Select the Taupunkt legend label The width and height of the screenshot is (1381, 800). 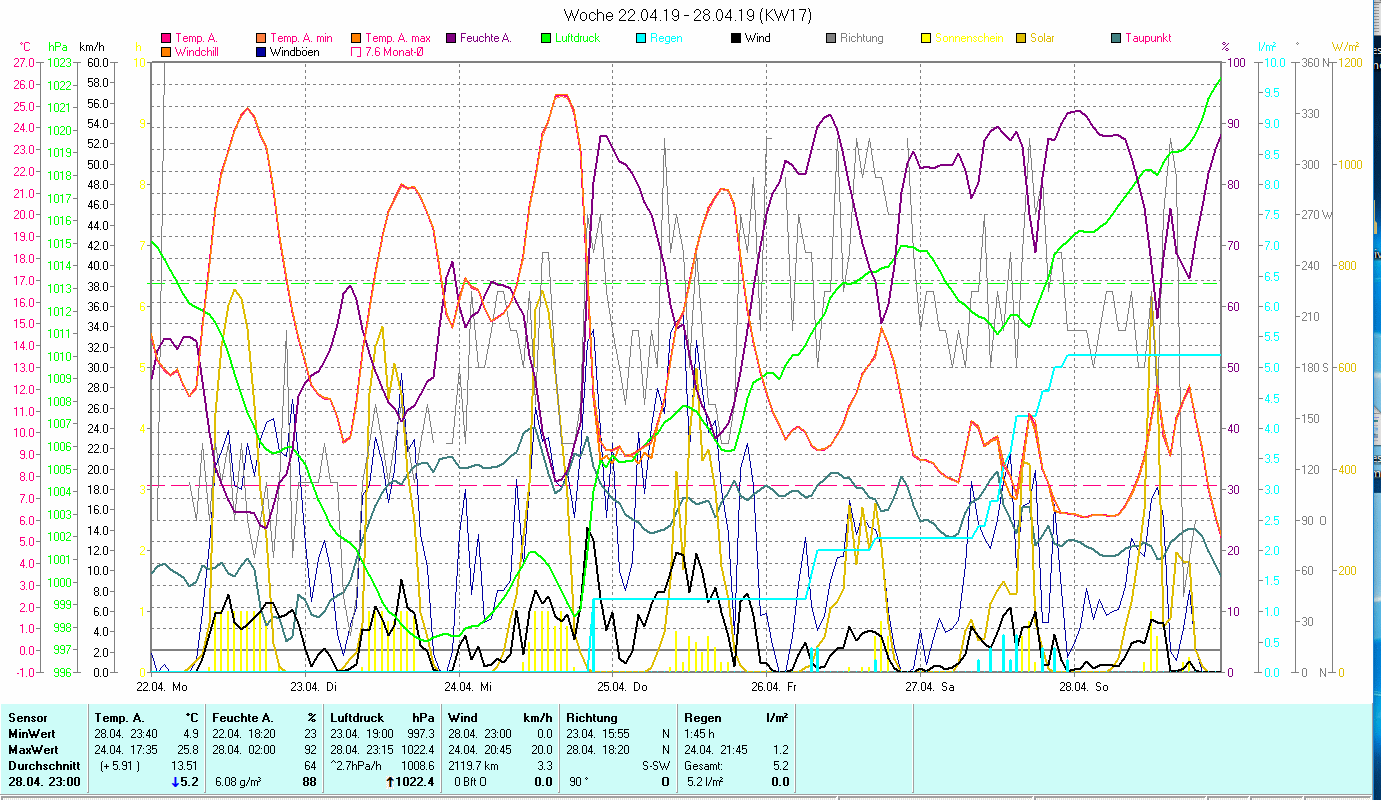pyautogui.click(x=1148, y=38)
